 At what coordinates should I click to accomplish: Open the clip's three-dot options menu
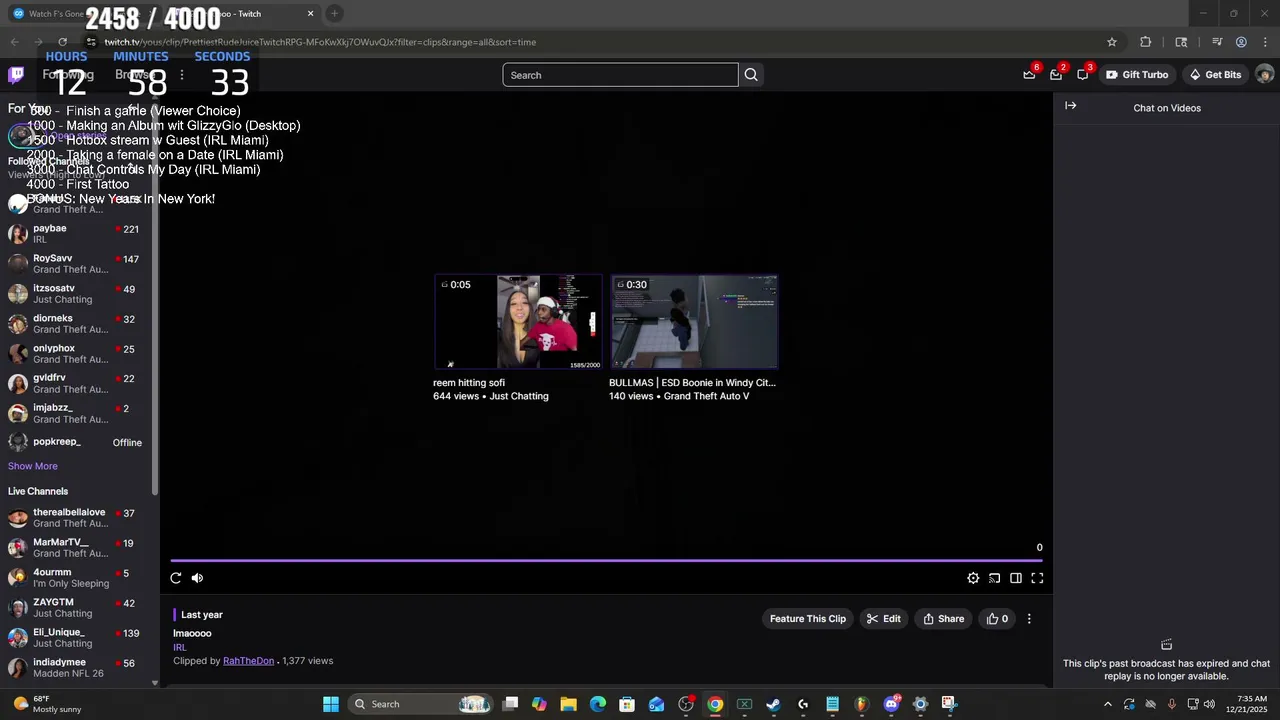click(1029, 619)
